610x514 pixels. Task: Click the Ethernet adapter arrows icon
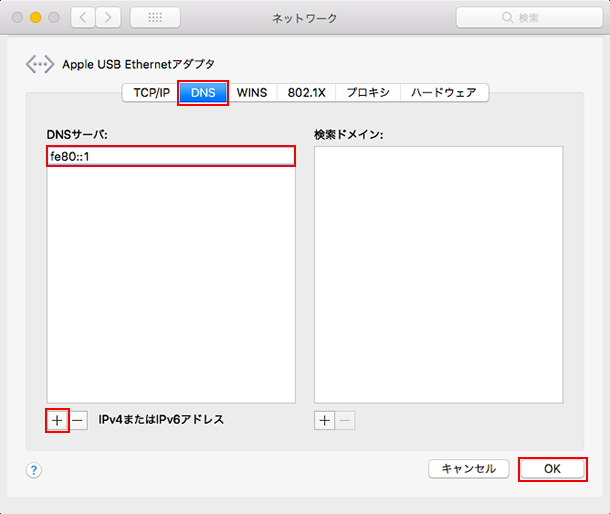tap(40, 64)
